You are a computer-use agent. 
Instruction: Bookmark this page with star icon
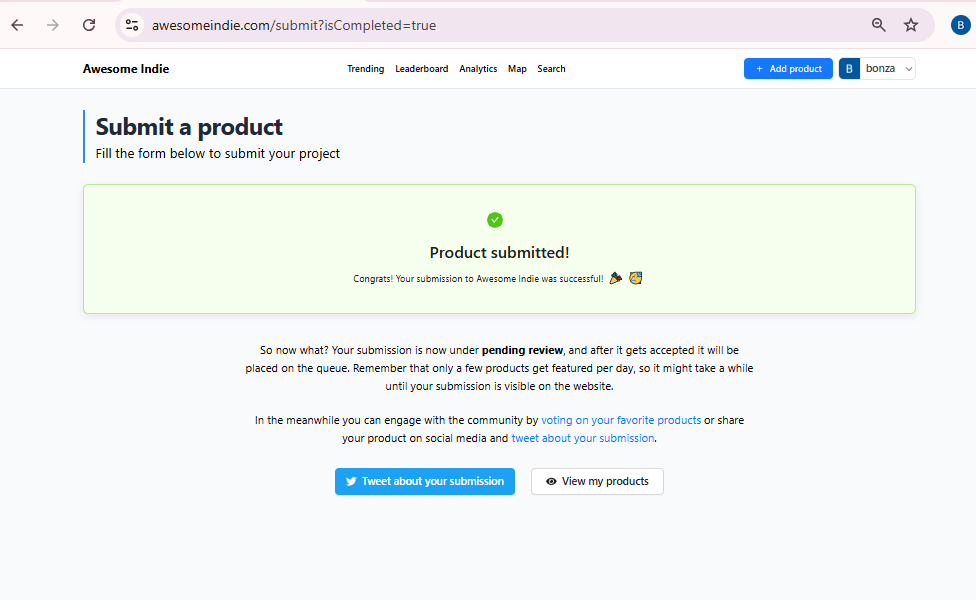pos(911,25)
